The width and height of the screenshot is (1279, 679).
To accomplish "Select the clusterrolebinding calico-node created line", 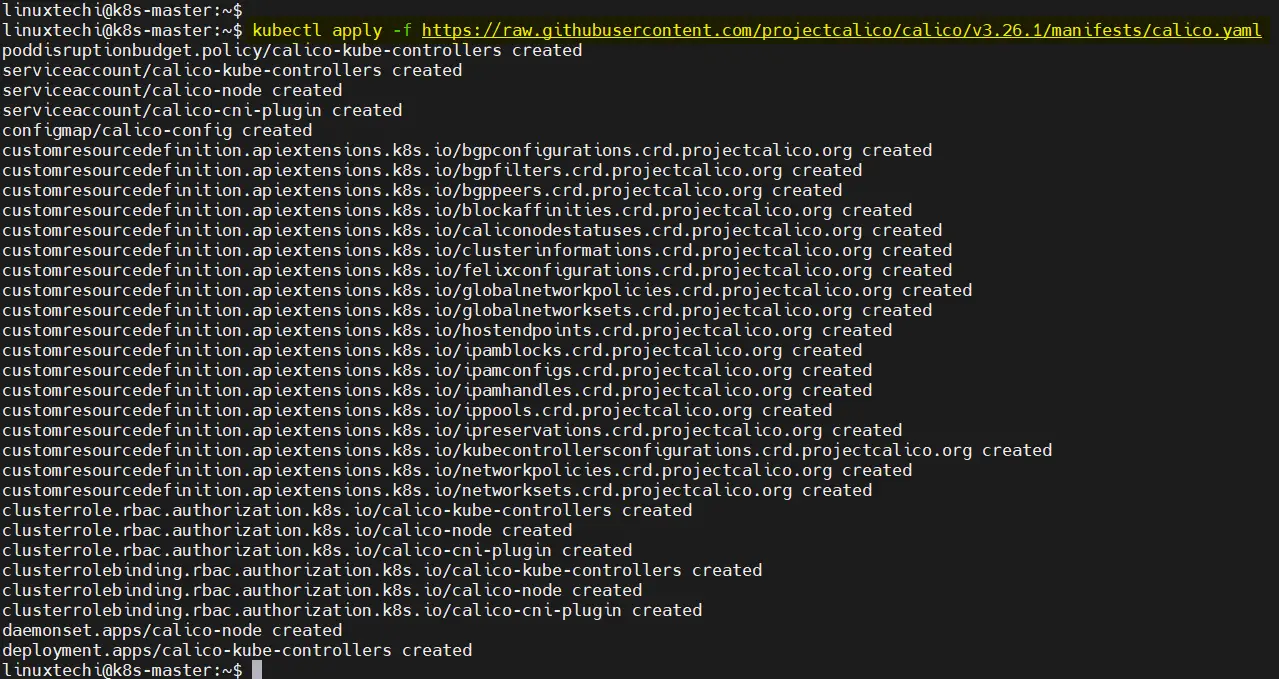I will pos(322,590).
